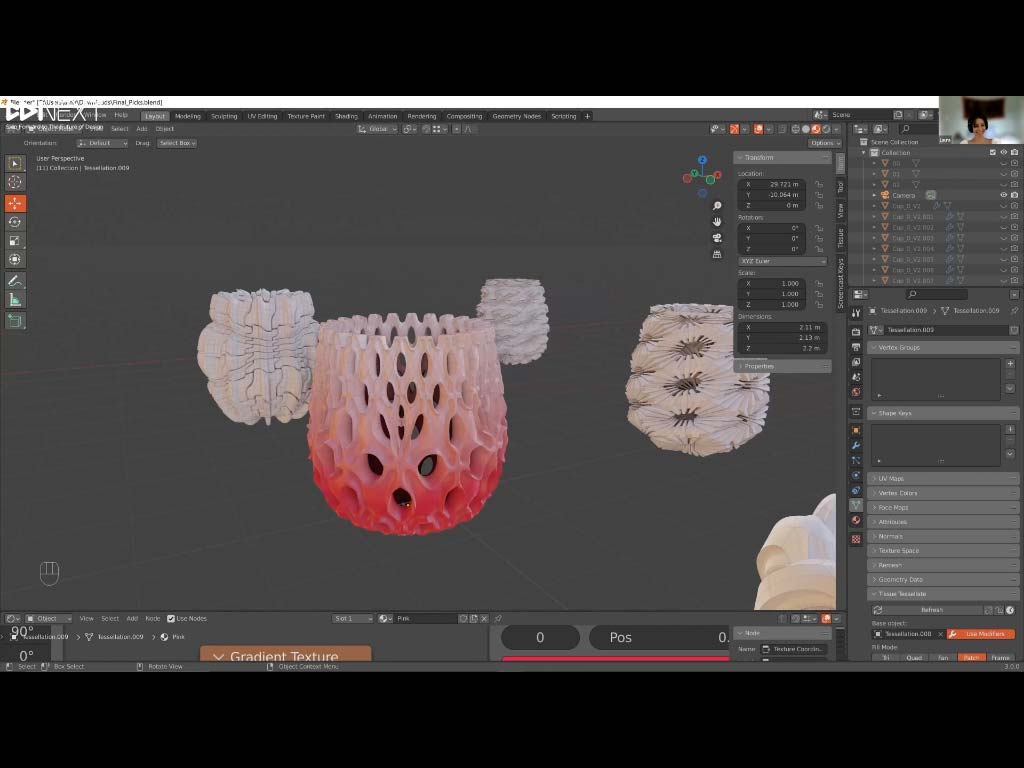
Task: Toggle the camera view icon
Action: (x=717, y=238)
